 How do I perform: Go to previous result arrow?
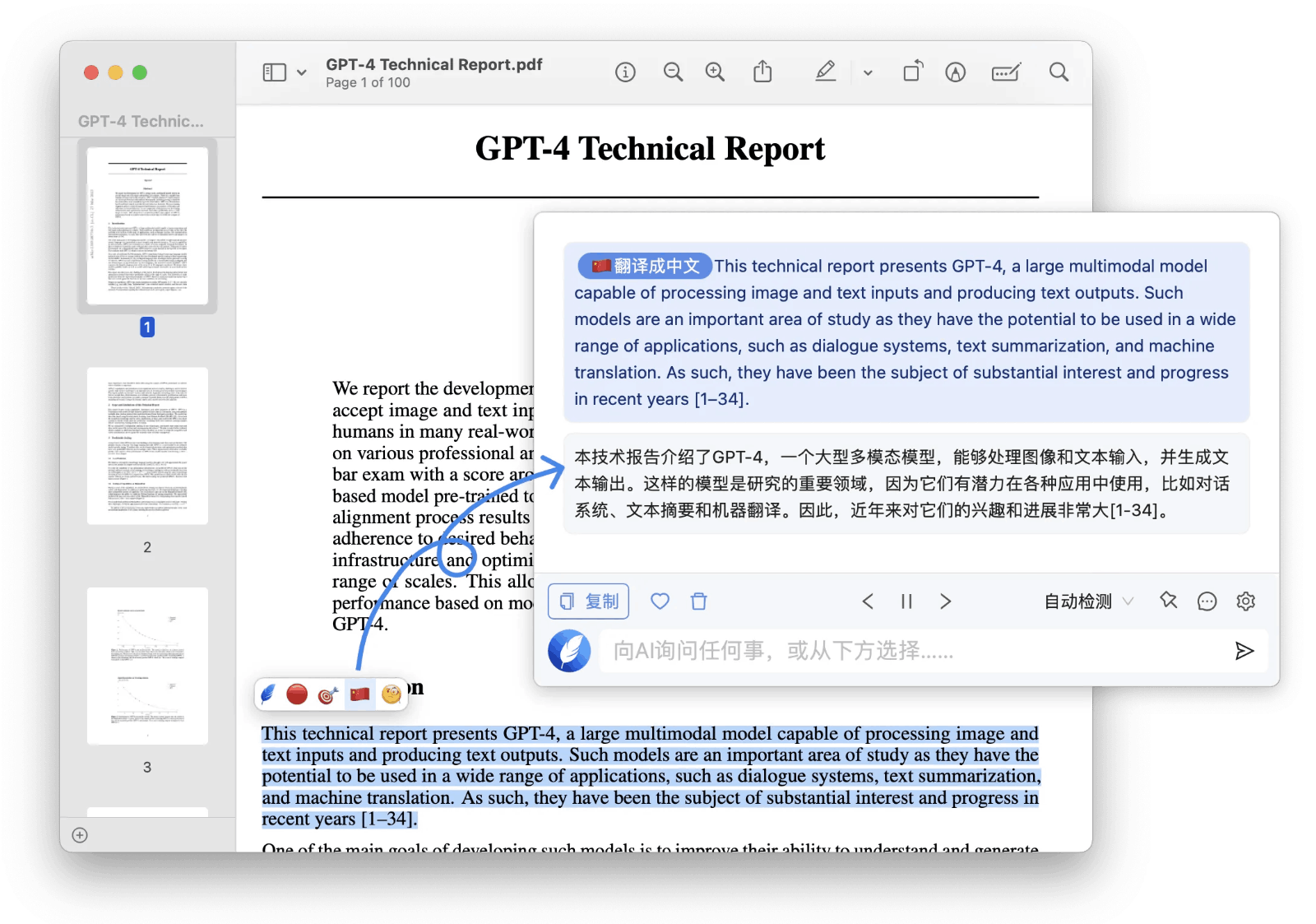(868, 601)
